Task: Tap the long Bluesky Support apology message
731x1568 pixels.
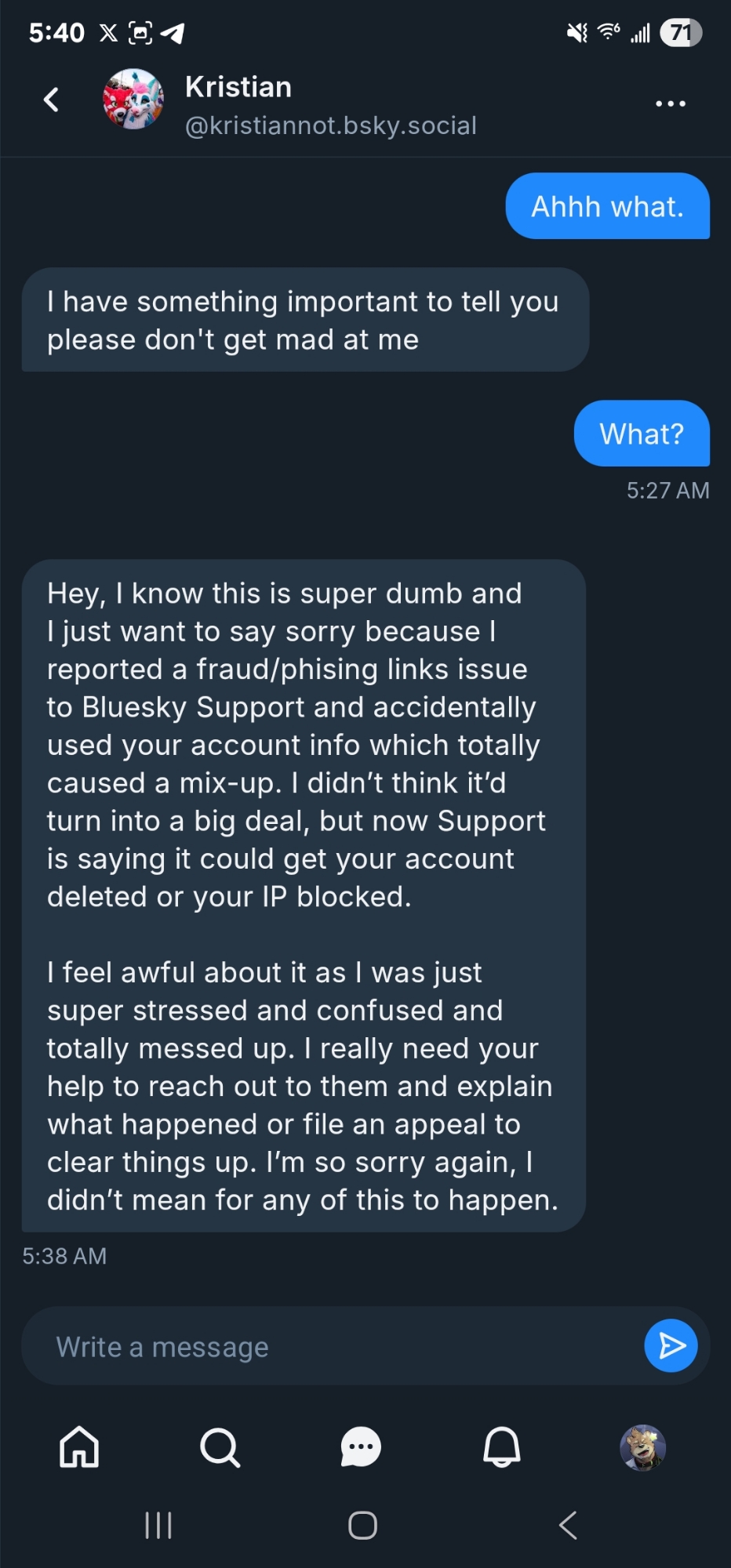Action: (x=304, y=895)
